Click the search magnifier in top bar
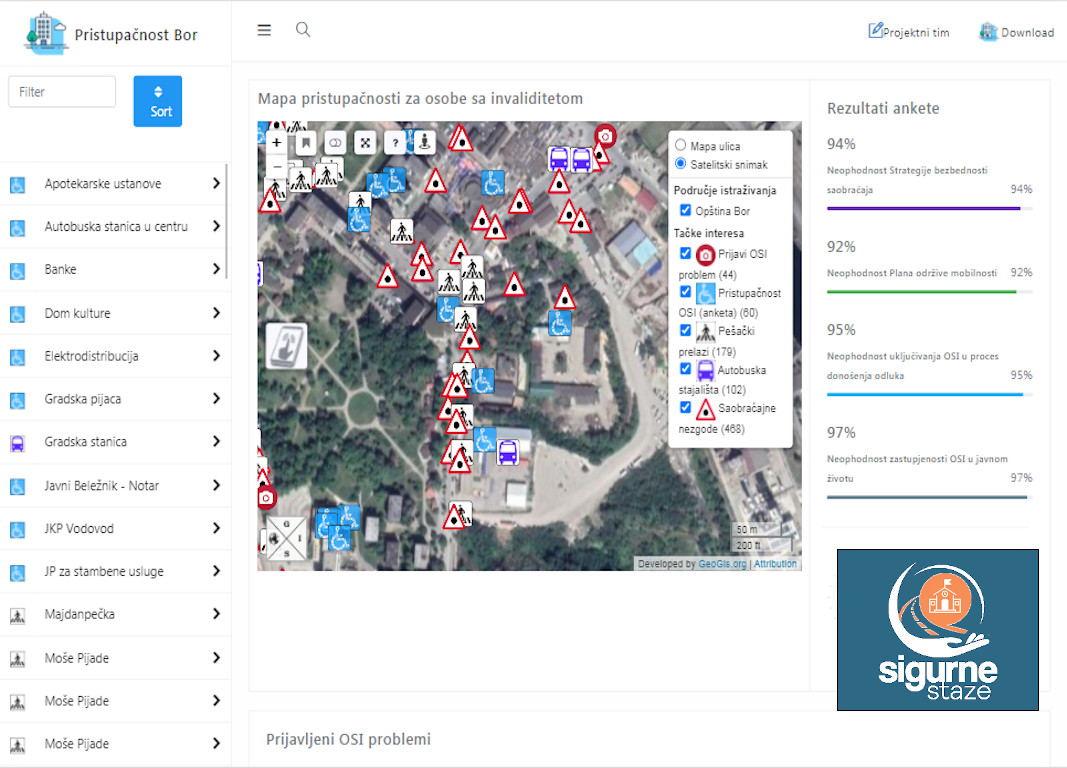 (x=303, y=30)
